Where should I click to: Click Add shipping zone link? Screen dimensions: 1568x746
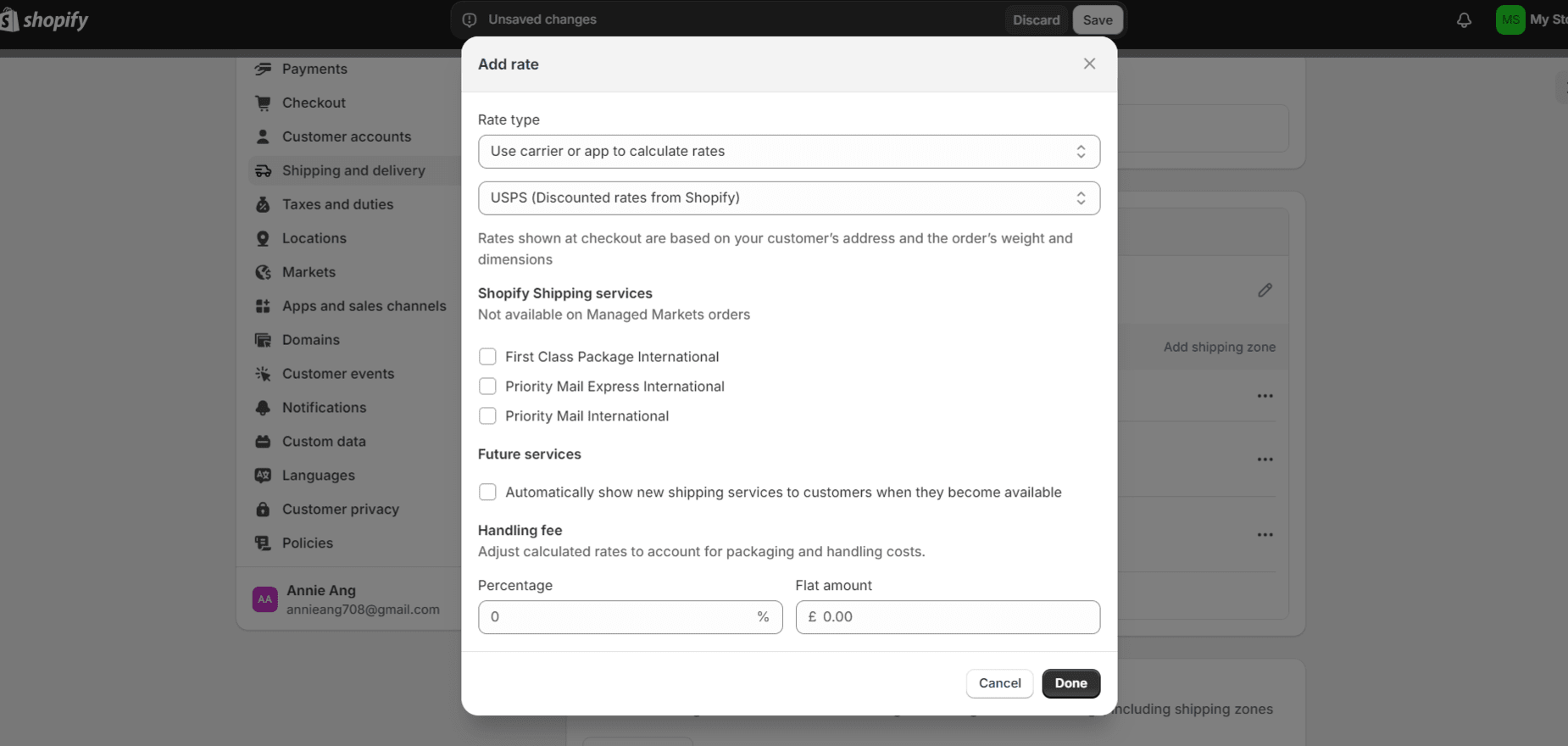coord(1219,347)
